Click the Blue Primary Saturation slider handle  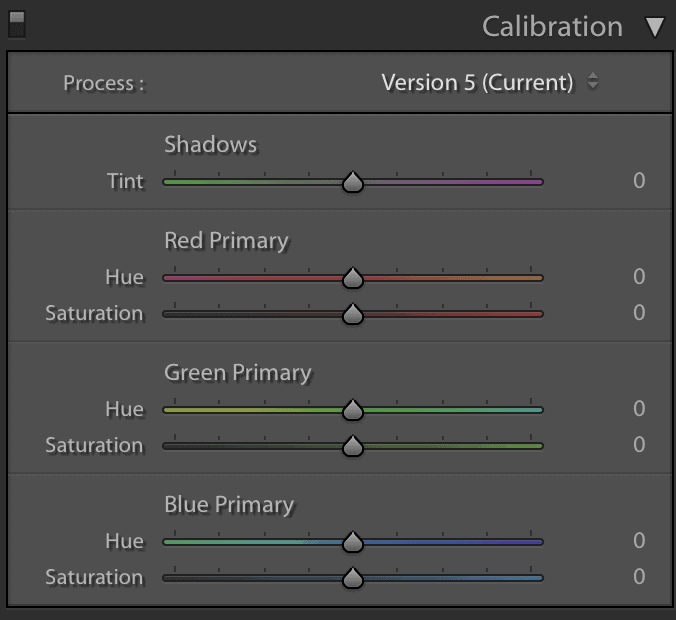(353, 578)
